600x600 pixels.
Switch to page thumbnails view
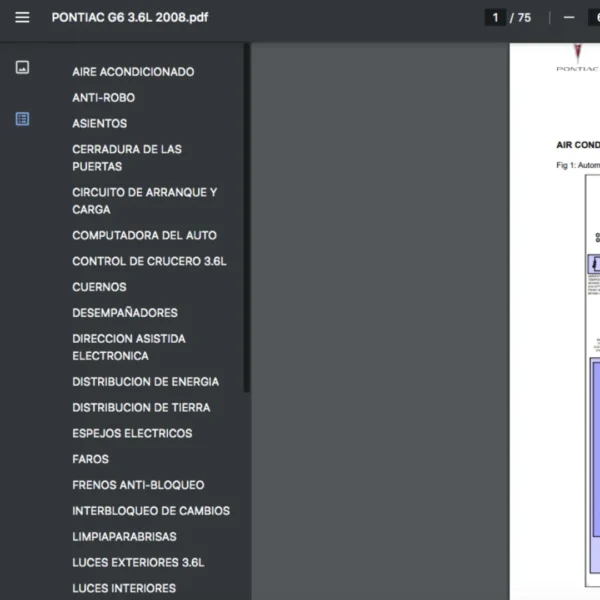(x=22, y=67)
